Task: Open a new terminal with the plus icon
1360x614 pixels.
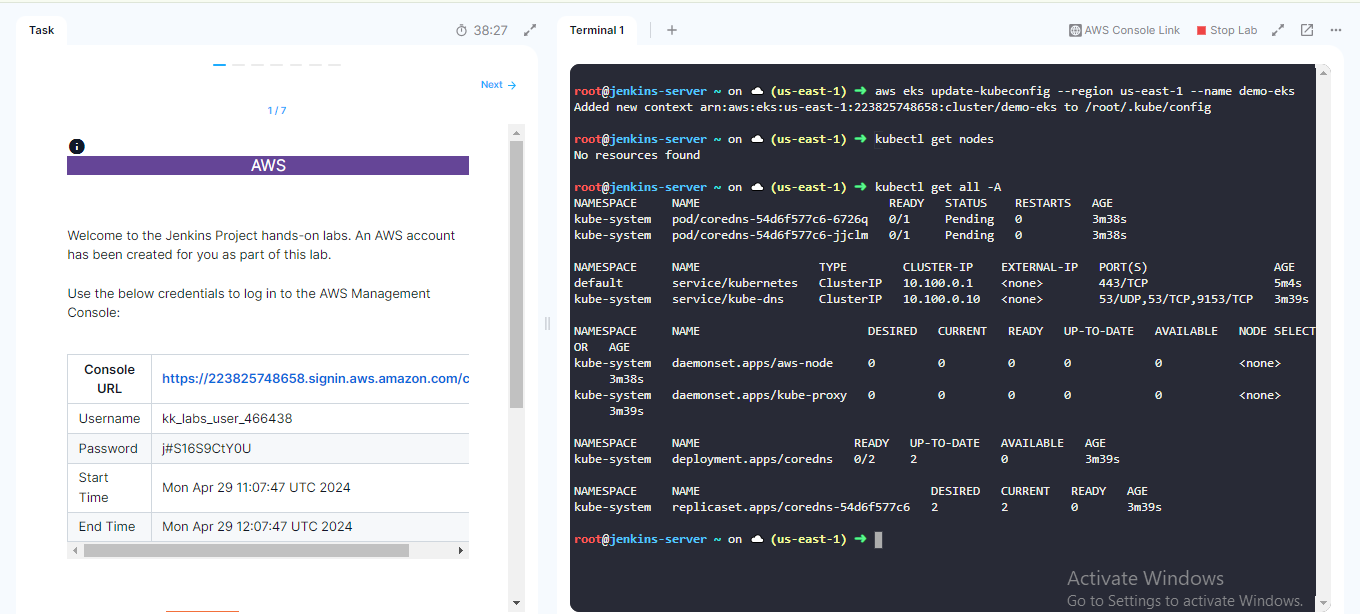Action: pos(671,30)
